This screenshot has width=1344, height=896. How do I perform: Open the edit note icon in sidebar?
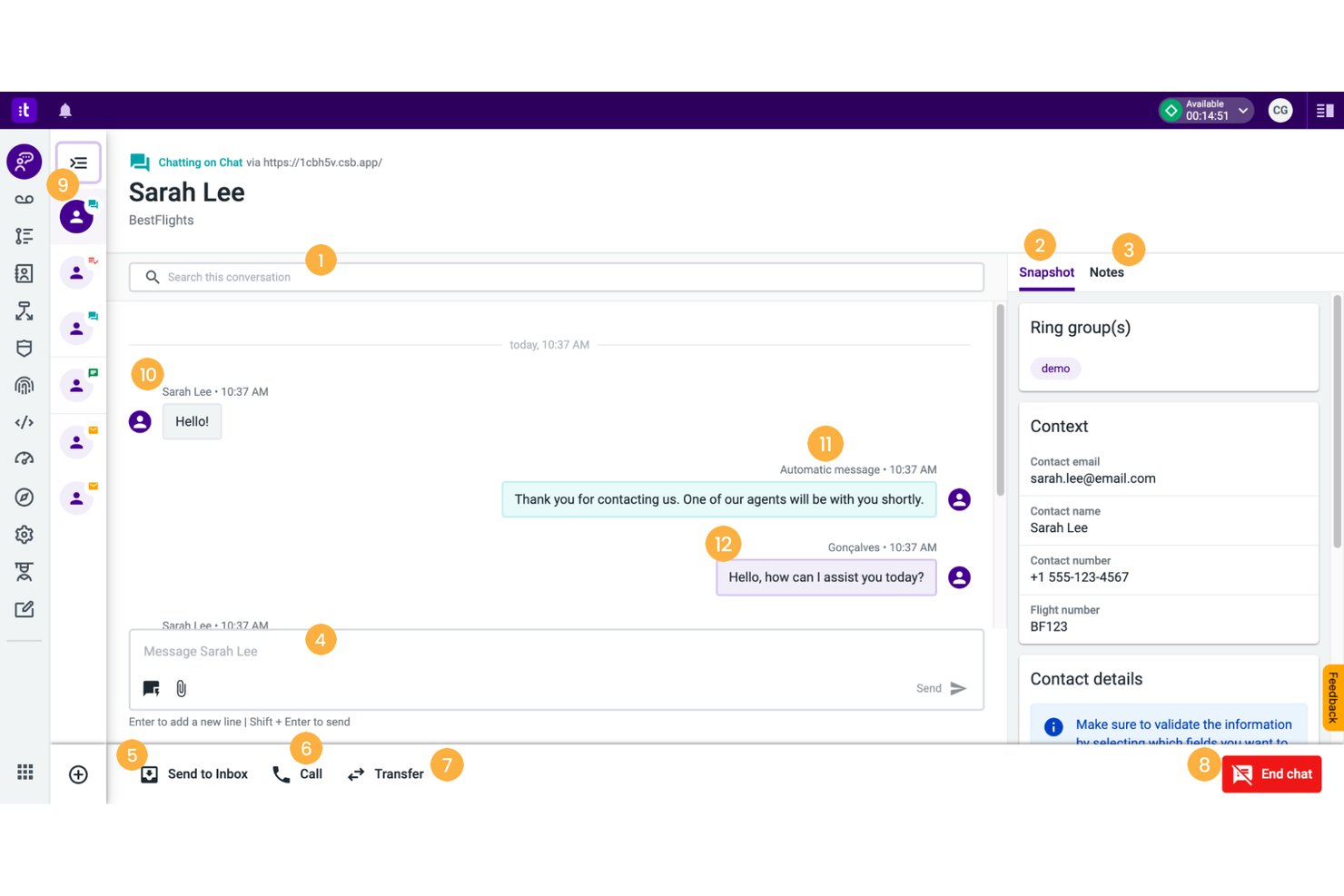[25, 609]
